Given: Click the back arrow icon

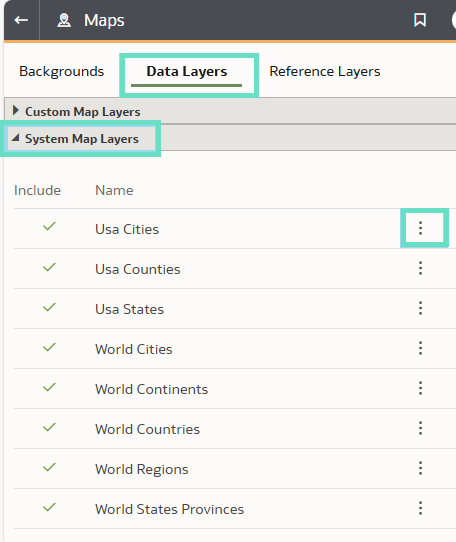Looking at the screenshot, I should 21,20.
